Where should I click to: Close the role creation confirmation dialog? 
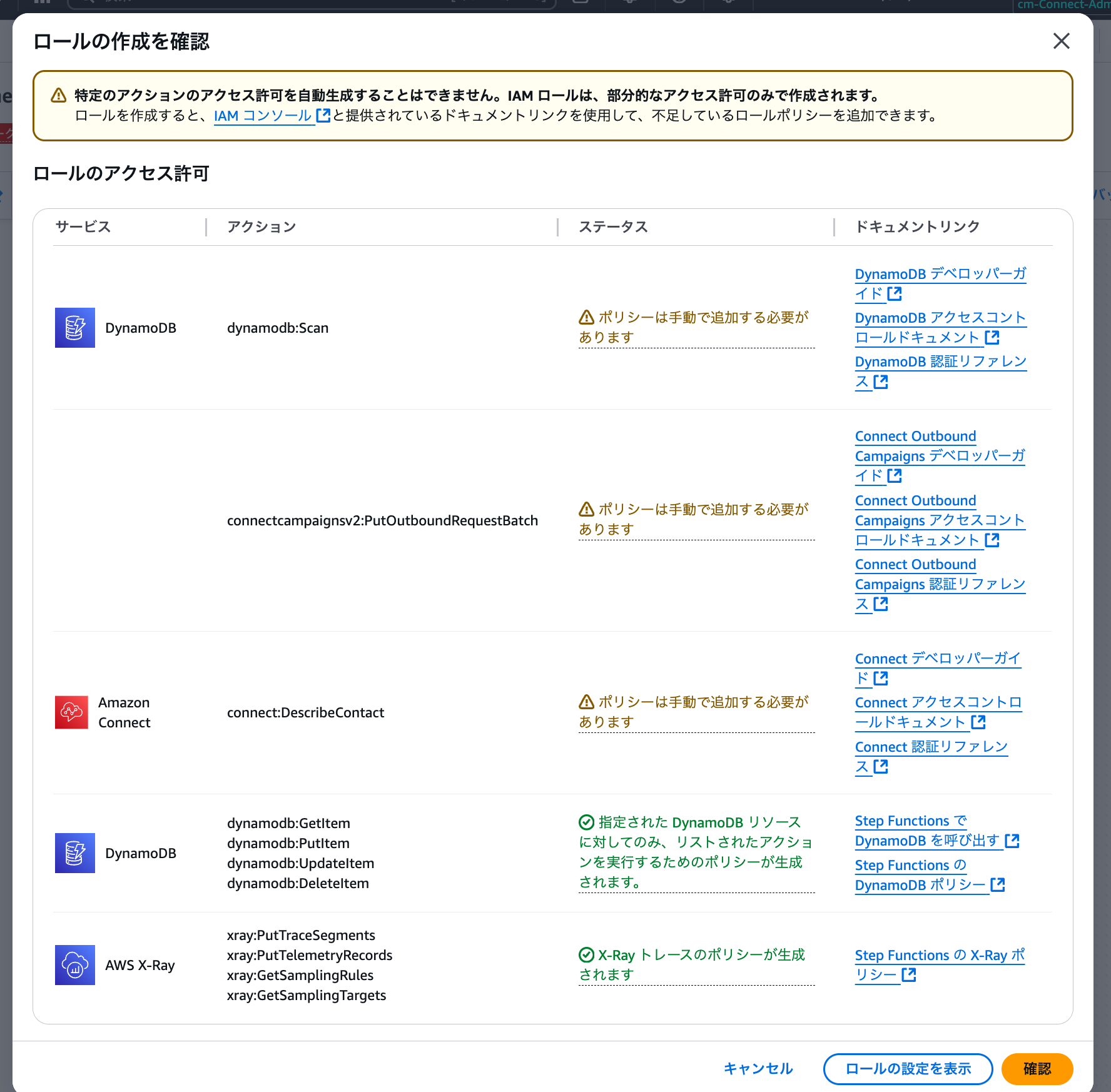[x=1061, y=41]
